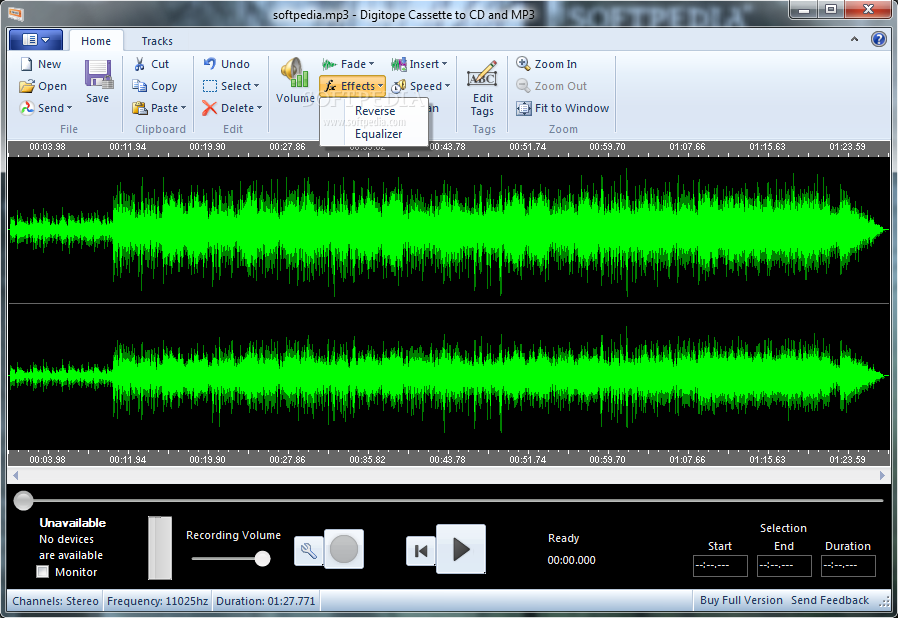The image size is (898, 618).
Task: Zoom In on the waveform
Action: click(x=546, y=64)
